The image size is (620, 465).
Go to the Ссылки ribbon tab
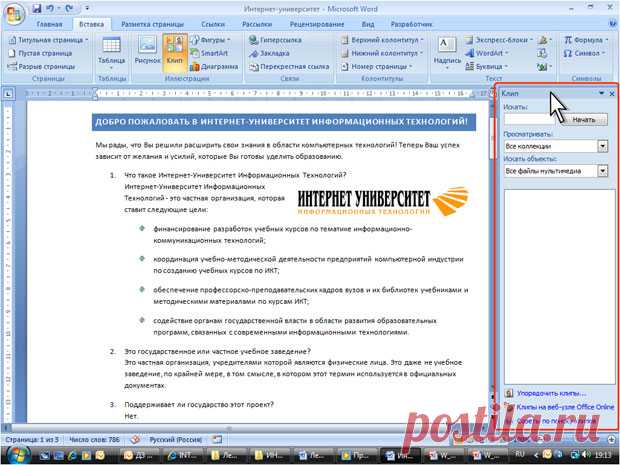coord(213,25)
